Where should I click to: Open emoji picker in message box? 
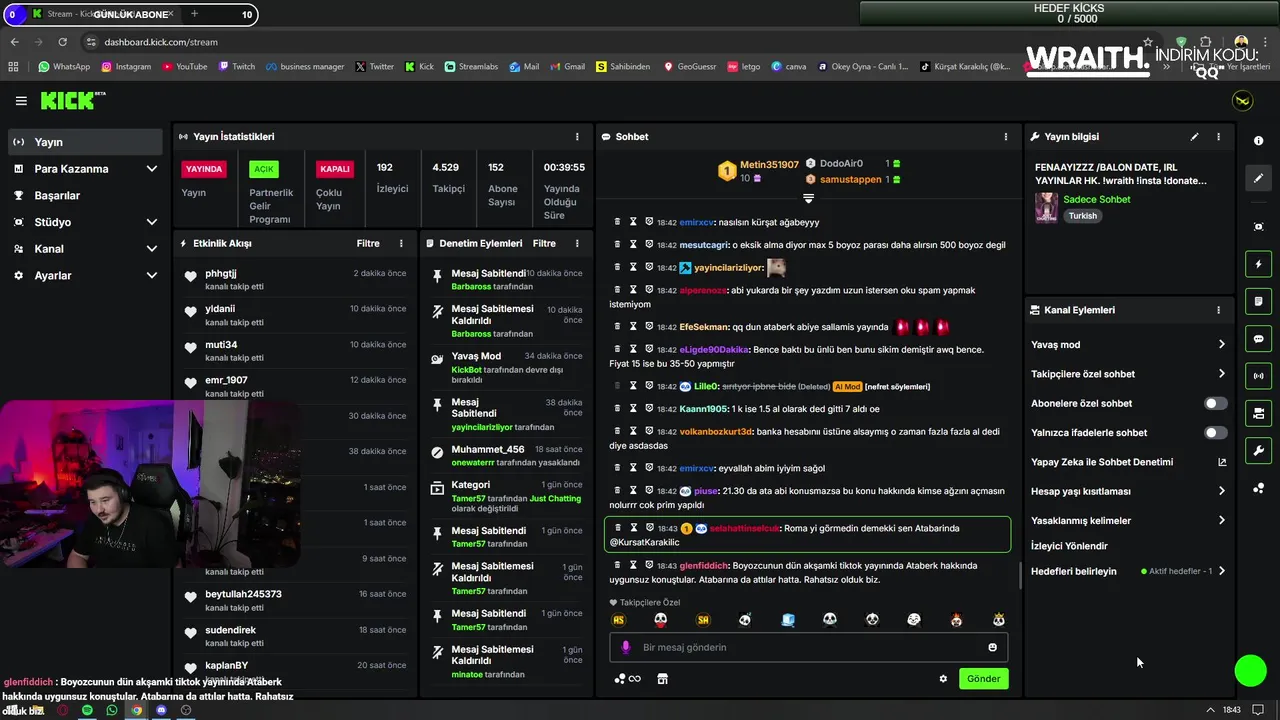click(992, 647)
